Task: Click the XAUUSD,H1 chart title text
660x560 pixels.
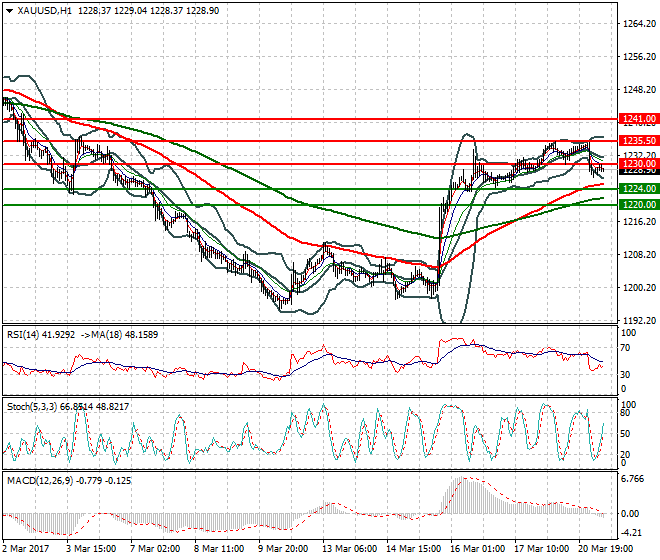Action: pos(45,11)
